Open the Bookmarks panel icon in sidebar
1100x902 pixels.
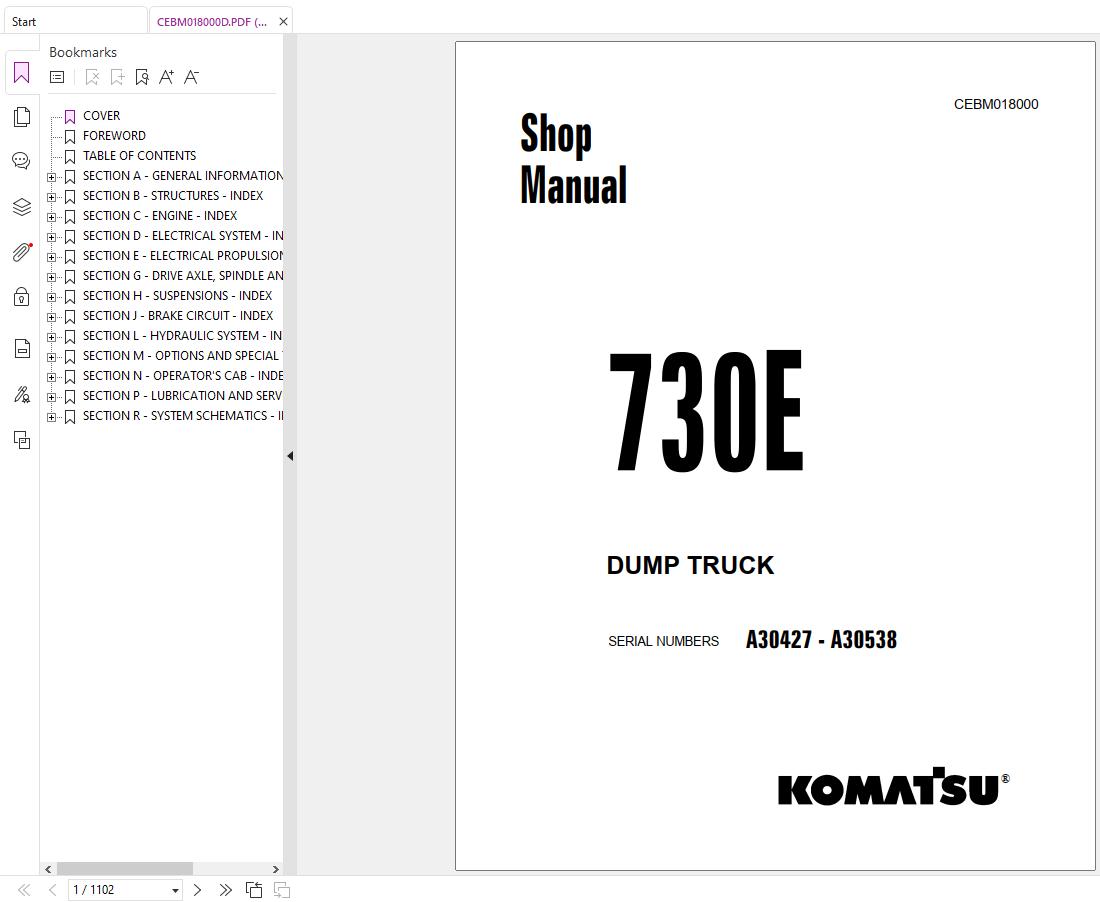pyautogui.click(x=21, y=73)
